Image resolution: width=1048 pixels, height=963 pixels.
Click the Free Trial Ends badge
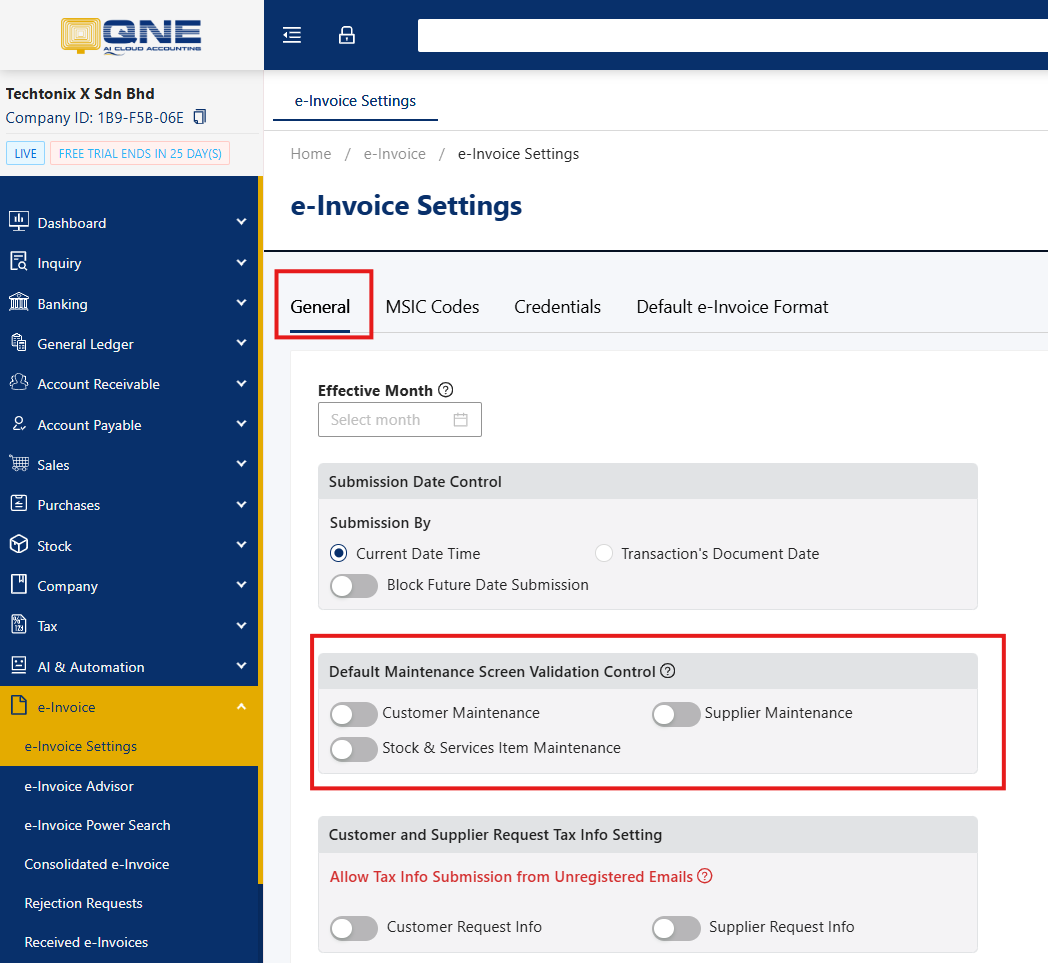coord(140,153)
